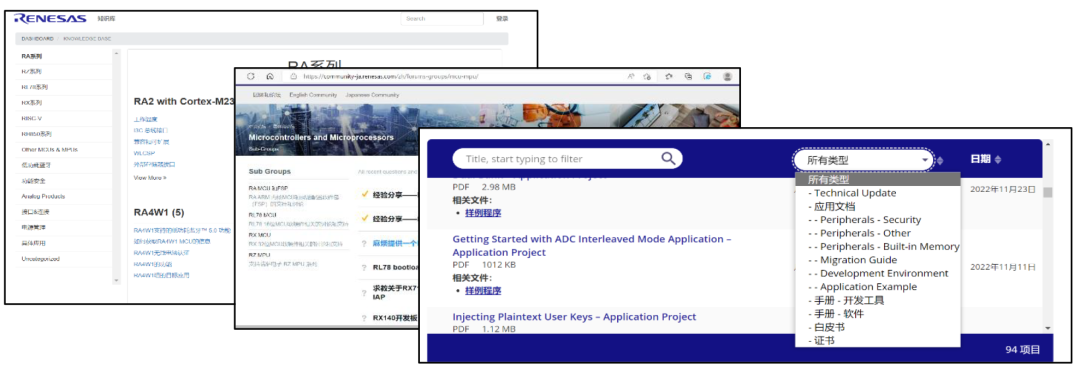Image resolution: width=1080 pixels, height=373 pixels.
Task: Click document list scrollbar thumb
Action: [1048, 193]
